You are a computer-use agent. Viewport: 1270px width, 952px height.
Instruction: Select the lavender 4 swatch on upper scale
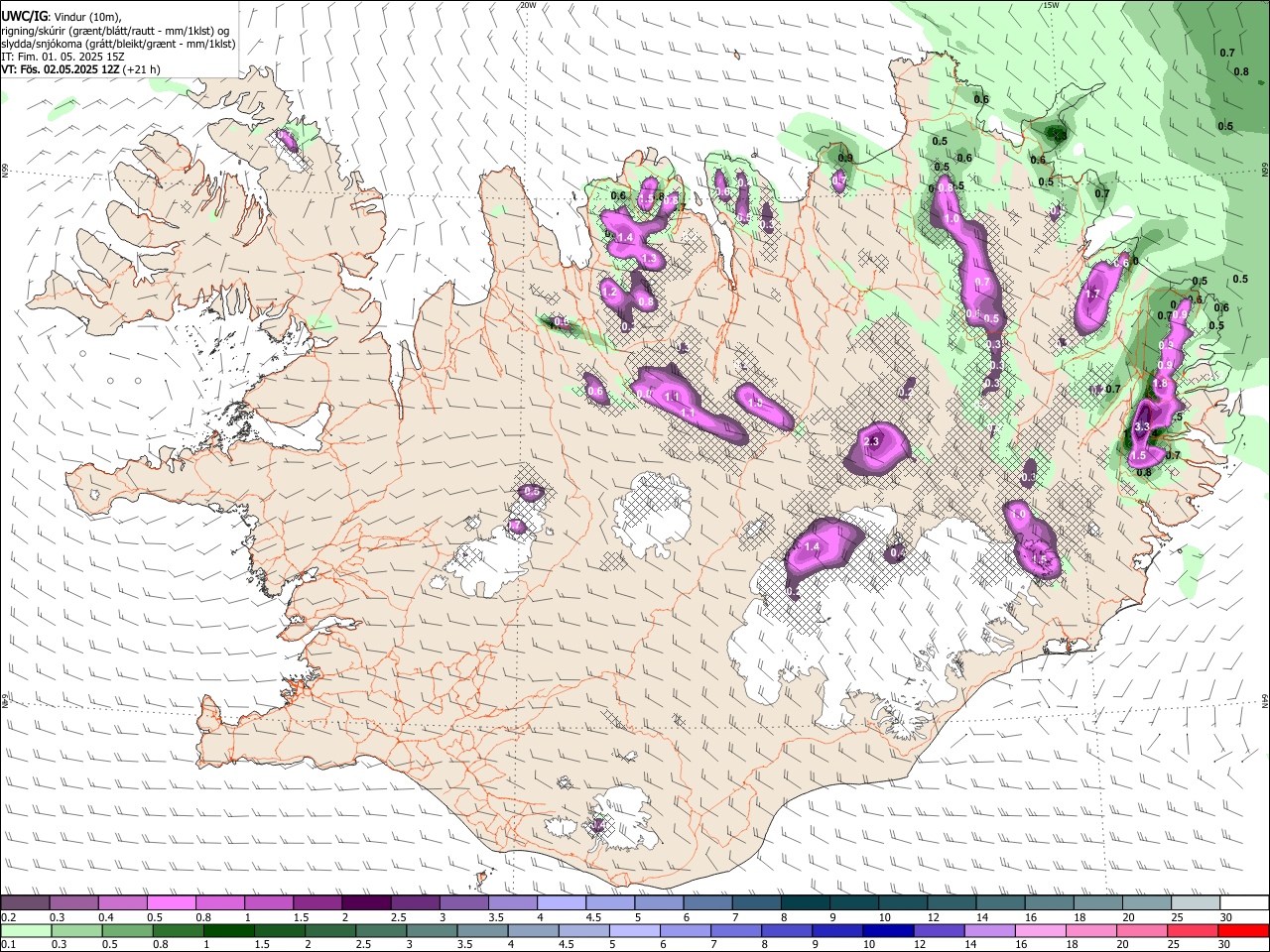point(560,903)
